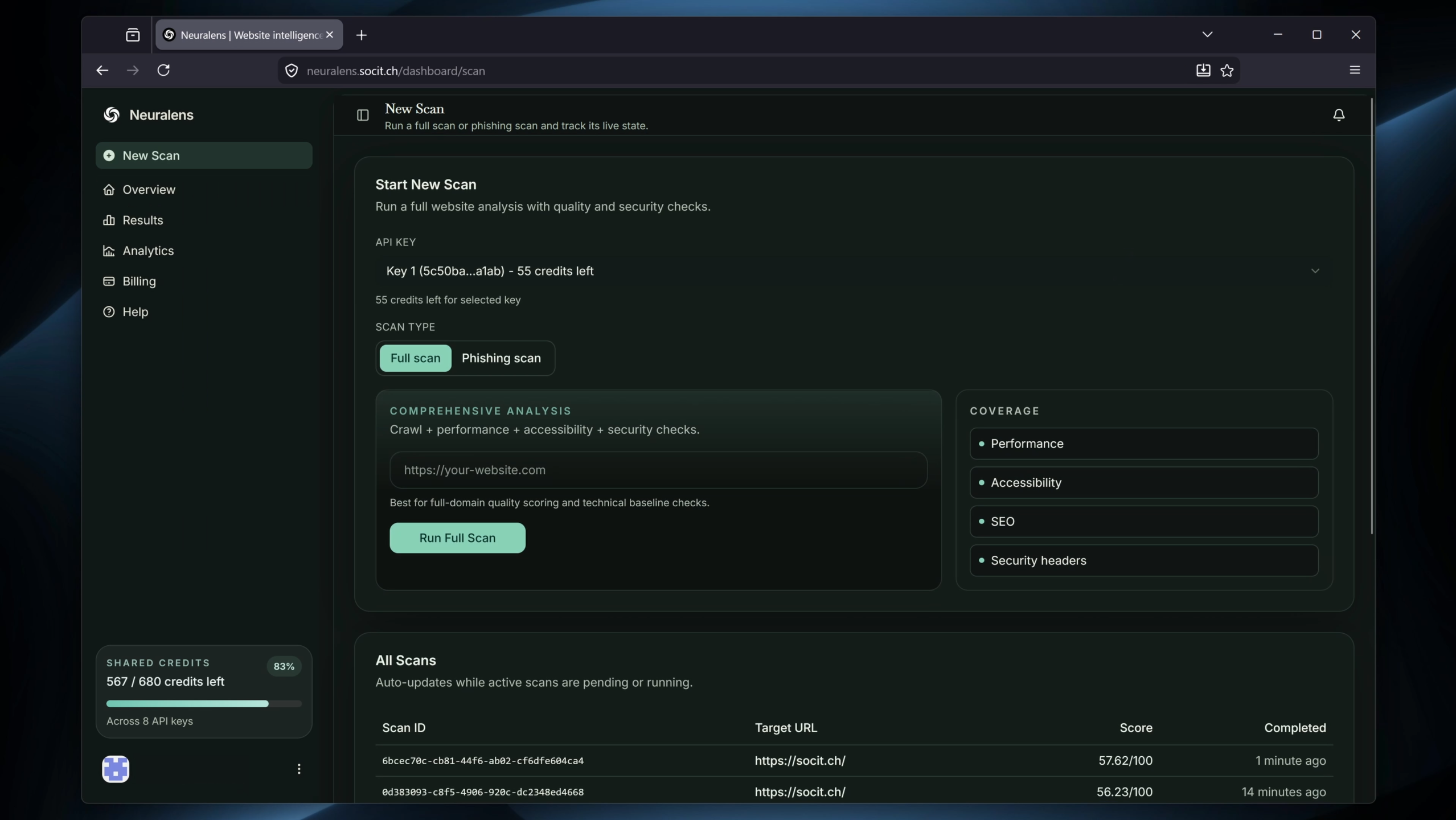Click the page vertical scrollbar
The width and height of the screenshot is (1456, 820).
click(1372, 317)
